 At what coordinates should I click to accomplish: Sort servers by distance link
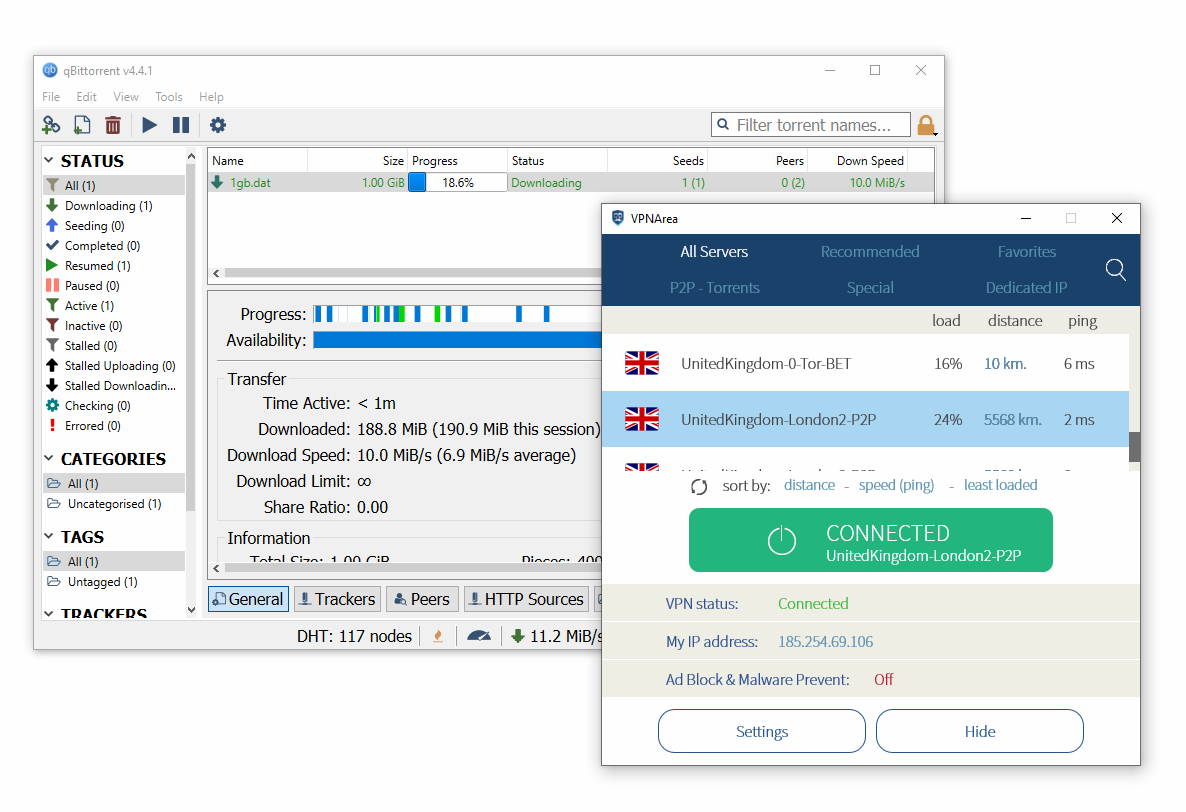pyautogui.click(x=809, y=485)
